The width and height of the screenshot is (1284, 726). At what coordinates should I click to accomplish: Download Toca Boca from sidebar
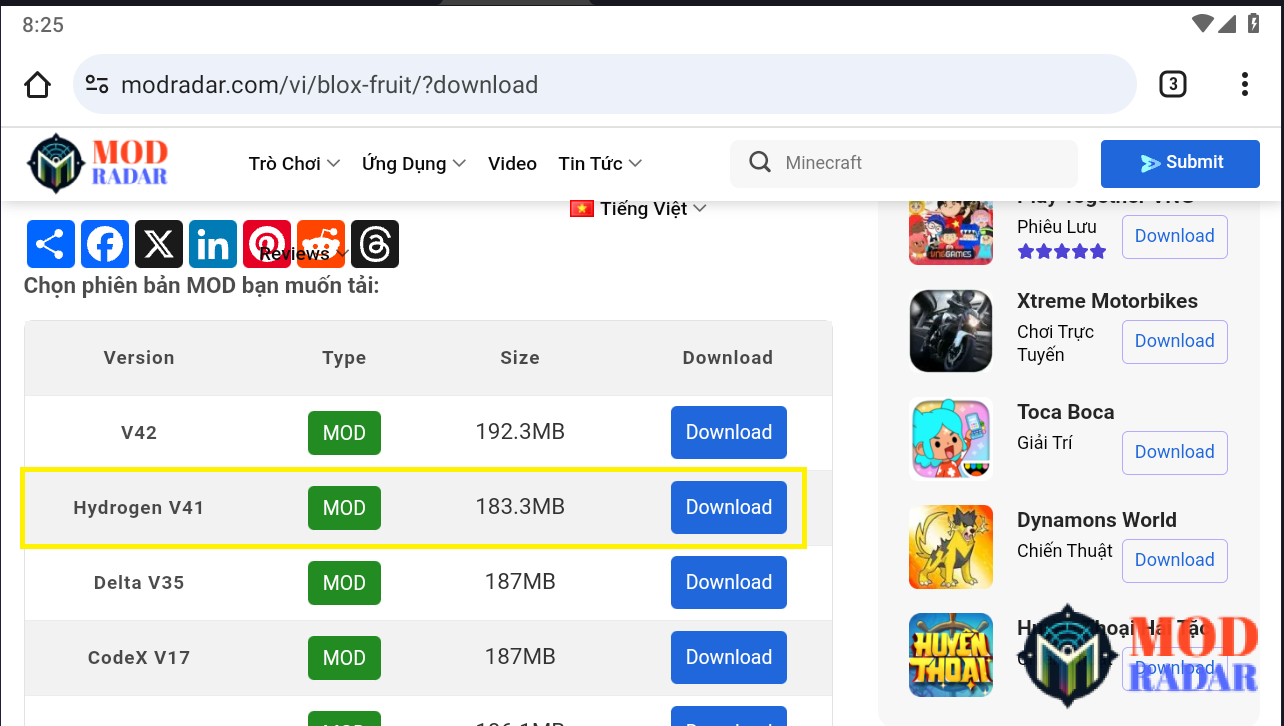1174,452
